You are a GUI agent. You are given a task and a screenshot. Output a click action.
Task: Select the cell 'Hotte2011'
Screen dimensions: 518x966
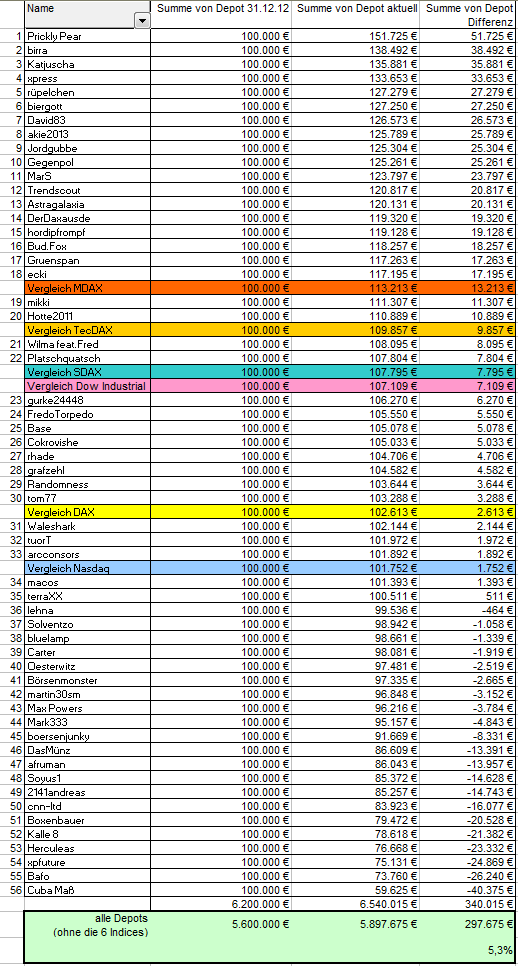click(x=87, y=316)
